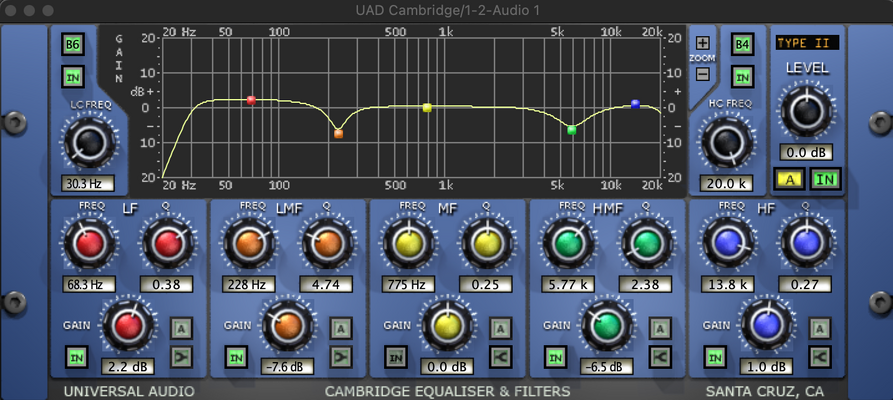This screenshot has height=400, width=893.
Task: Click the -6.5 dB HMF gain field
Action: (x=606, y=366)
